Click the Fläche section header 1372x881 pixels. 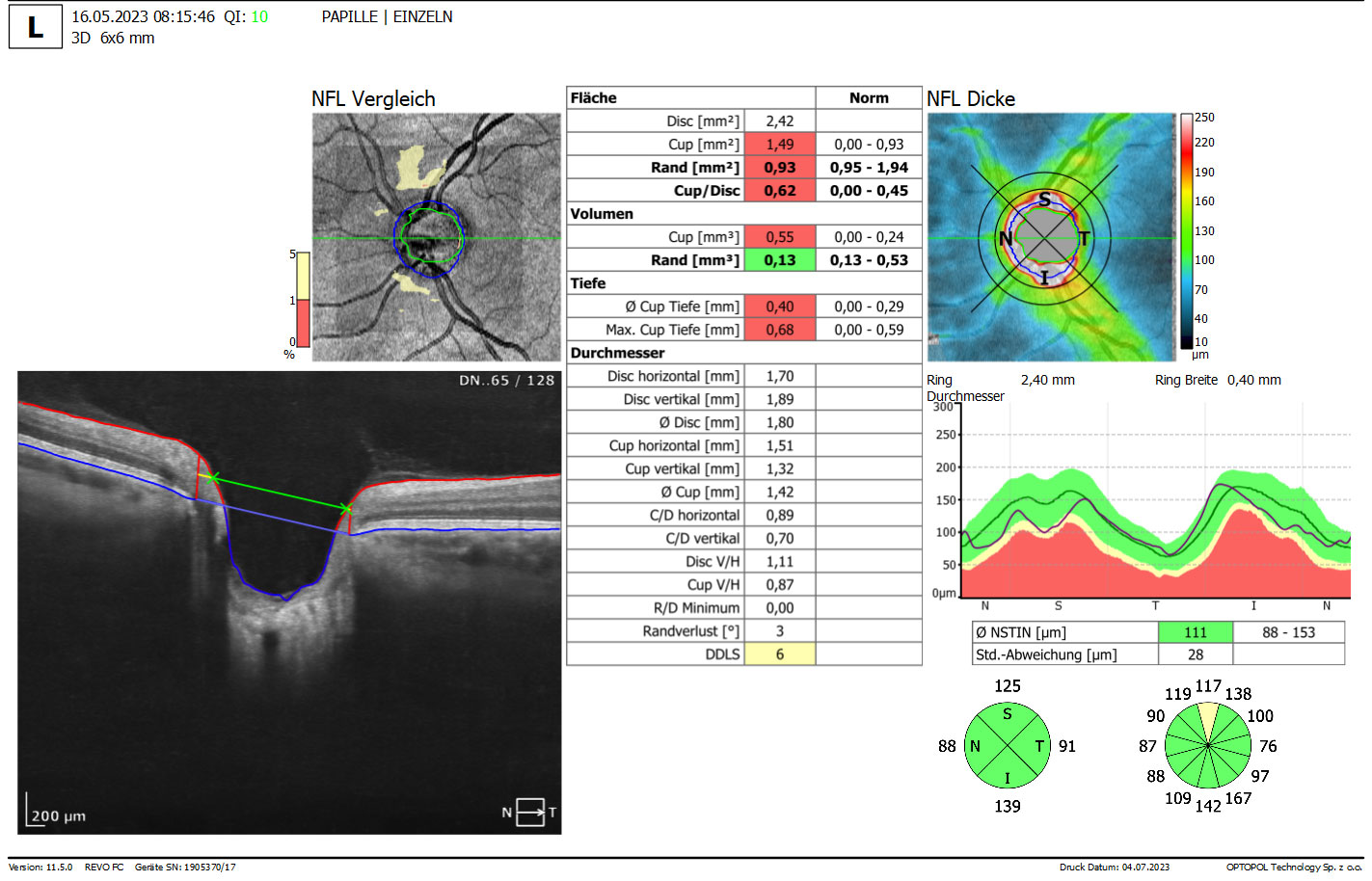point(593,98)
